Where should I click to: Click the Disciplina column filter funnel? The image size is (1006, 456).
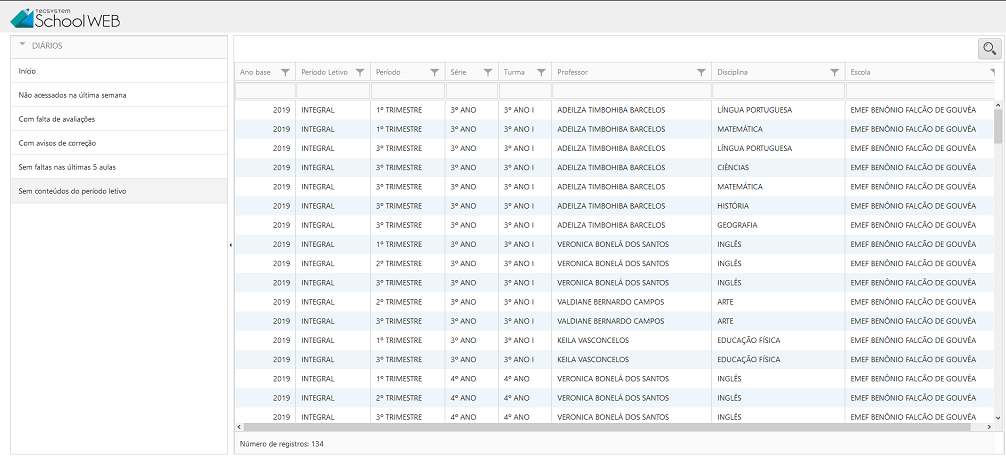click(x=834, y=72)
